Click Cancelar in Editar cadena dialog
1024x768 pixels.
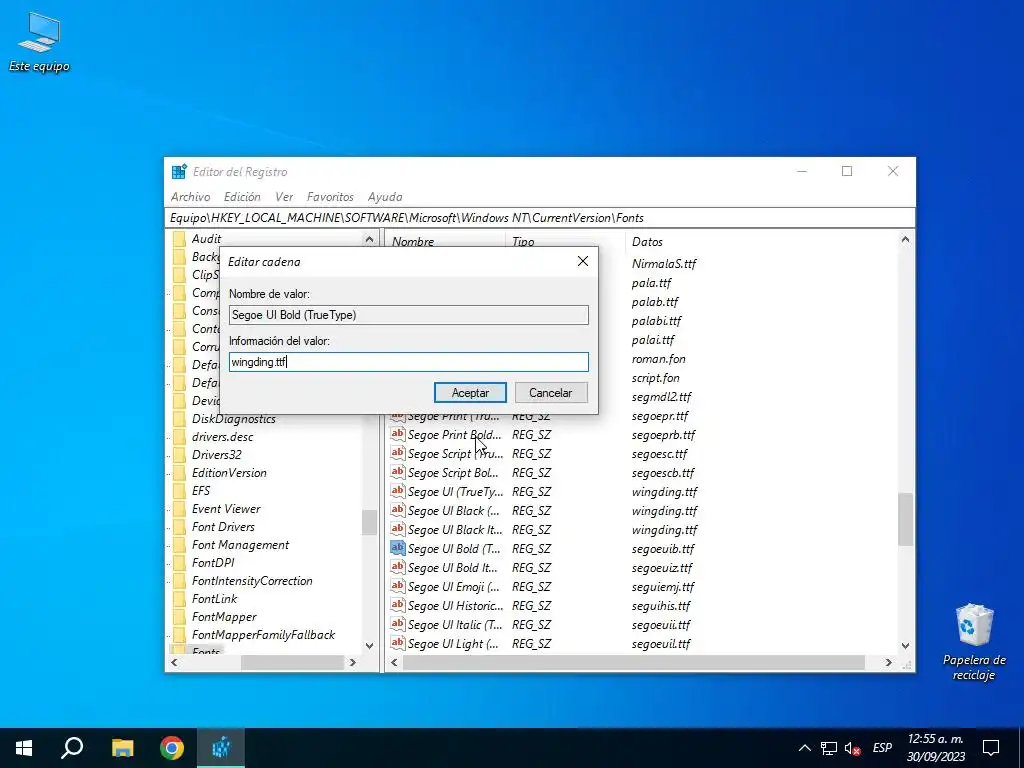(x=551, y=392)
